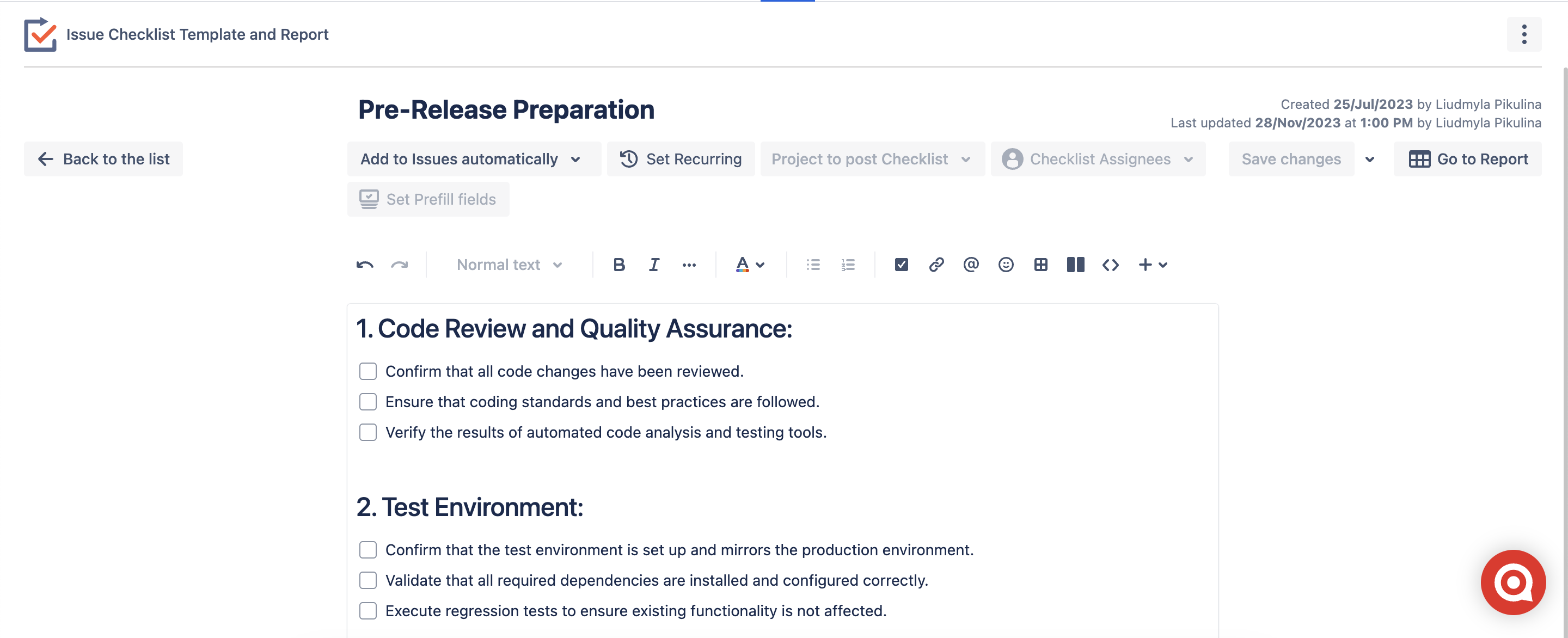Open the three-dot menu at top right
Image resolution: width=1568 pixels, height=638 pixels.
click(x=1525, y=34)
